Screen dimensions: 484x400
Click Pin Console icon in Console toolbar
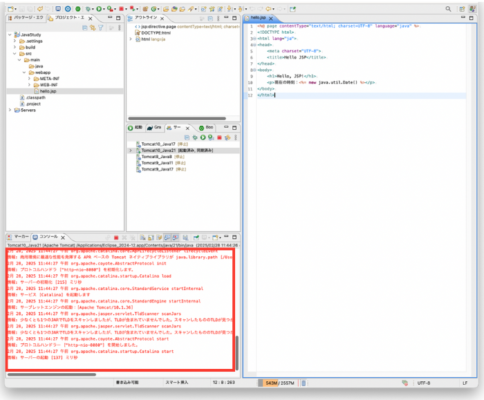[196, 238]
